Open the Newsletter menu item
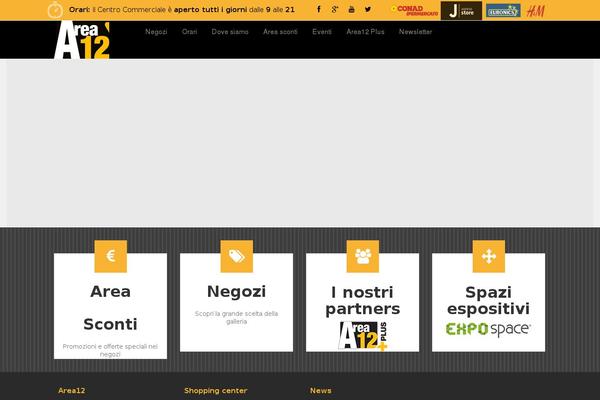 coord(415,32)
